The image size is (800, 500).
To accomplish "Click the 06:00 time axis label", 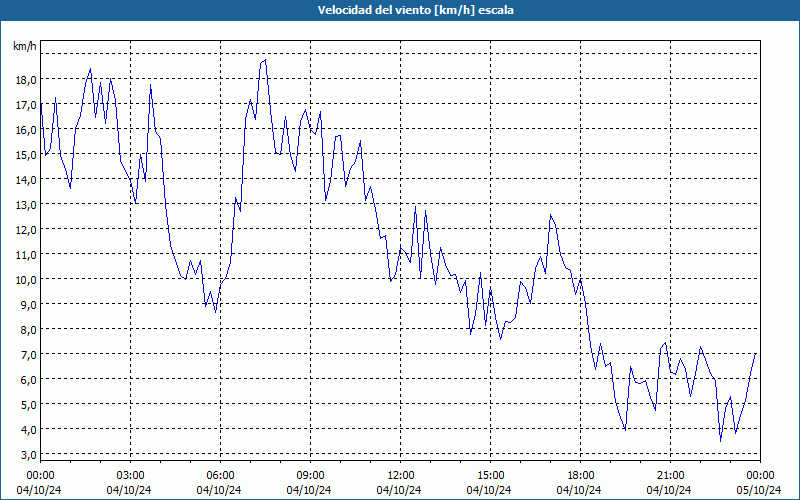I will (220, 476).
